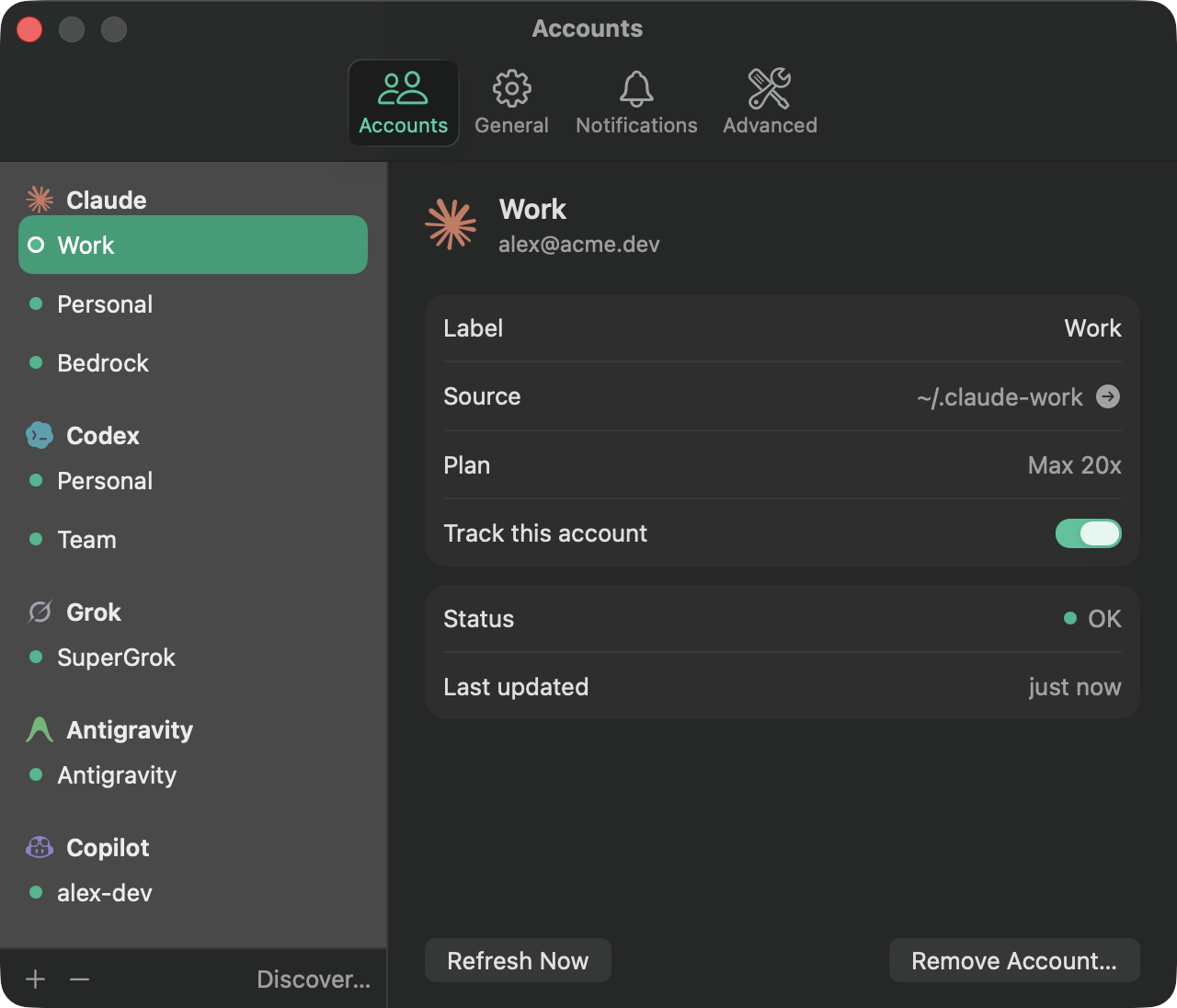Select the Team account under Codex
The width and height of the screenshot is (1177, 1008).
(193, 539)
